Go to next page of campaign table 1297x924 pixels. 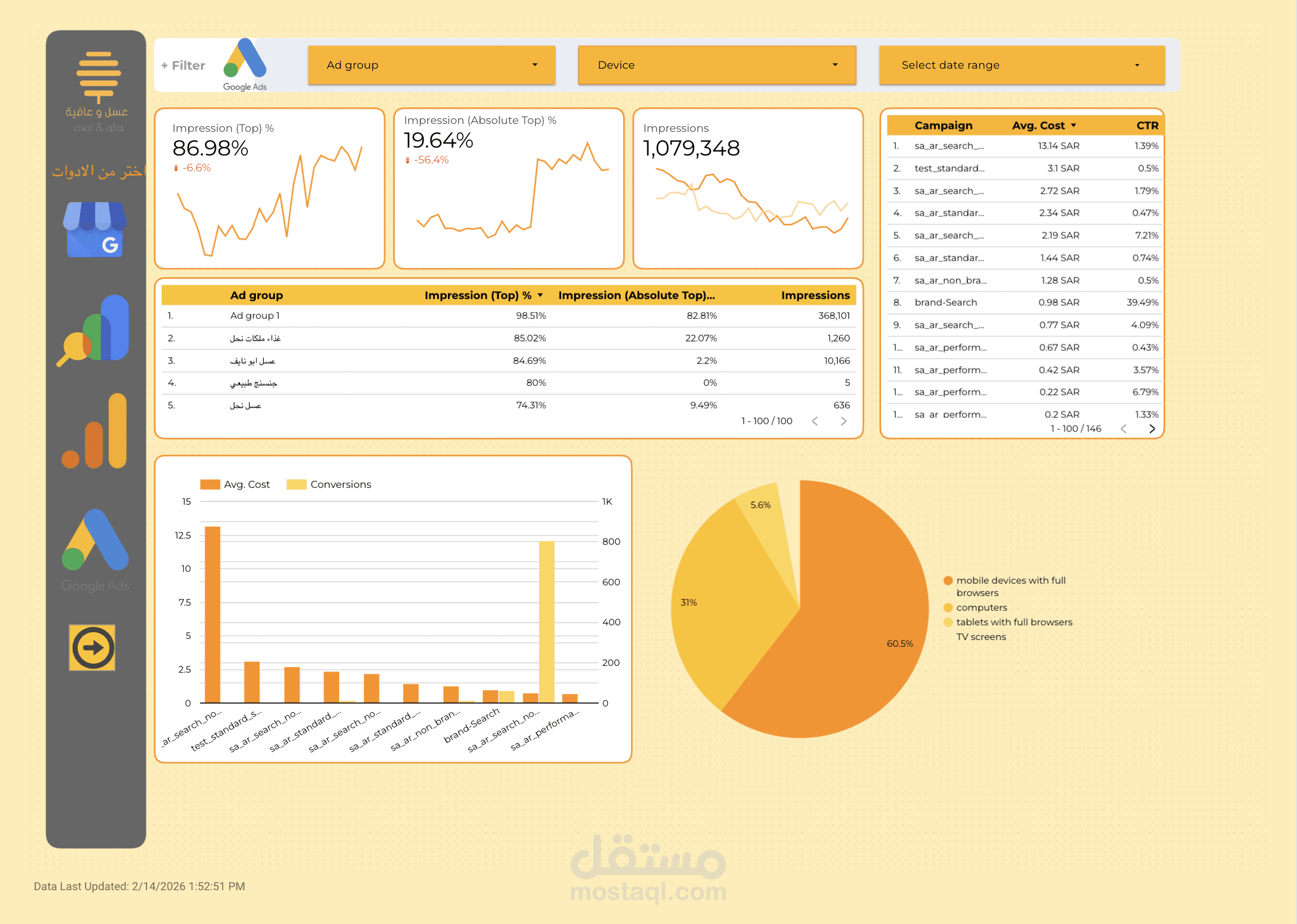1152,429
